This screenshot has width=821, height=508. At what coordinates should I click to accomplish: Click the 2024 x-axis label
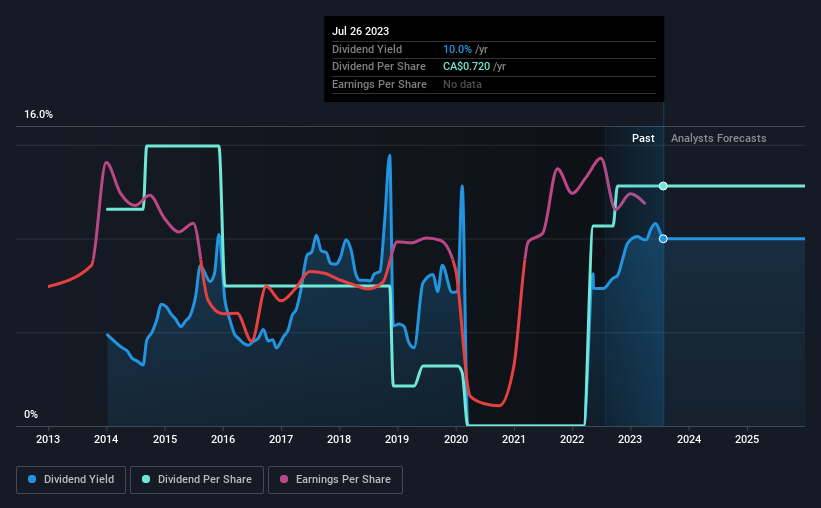click(x=689, y=439)
